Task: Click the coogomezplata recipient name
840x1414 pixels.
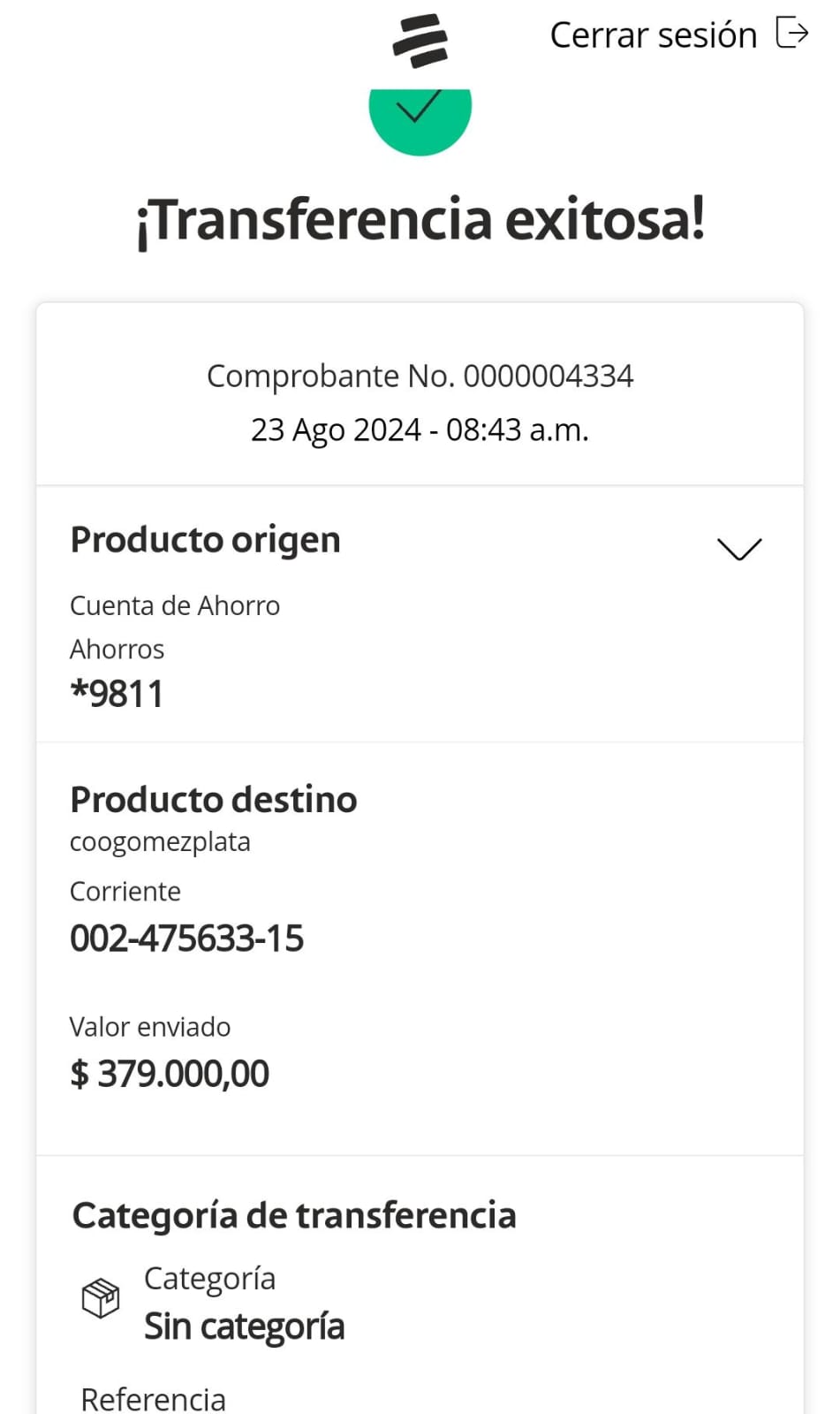Action: click(x=160, y=842)
